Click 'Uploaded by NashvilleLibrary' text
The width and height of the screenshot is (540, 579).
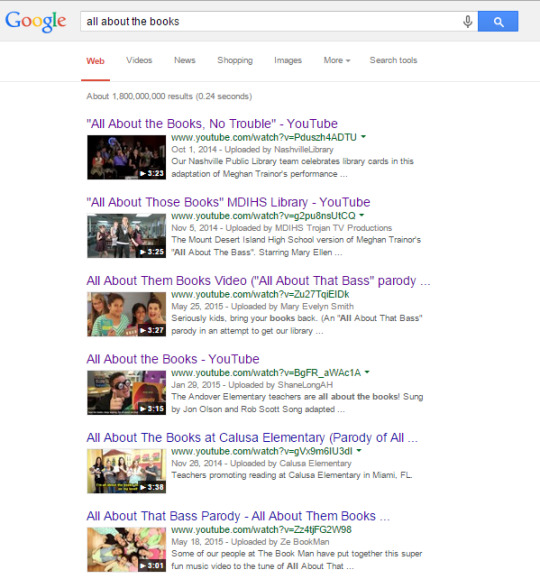click(x=279, y=150)
